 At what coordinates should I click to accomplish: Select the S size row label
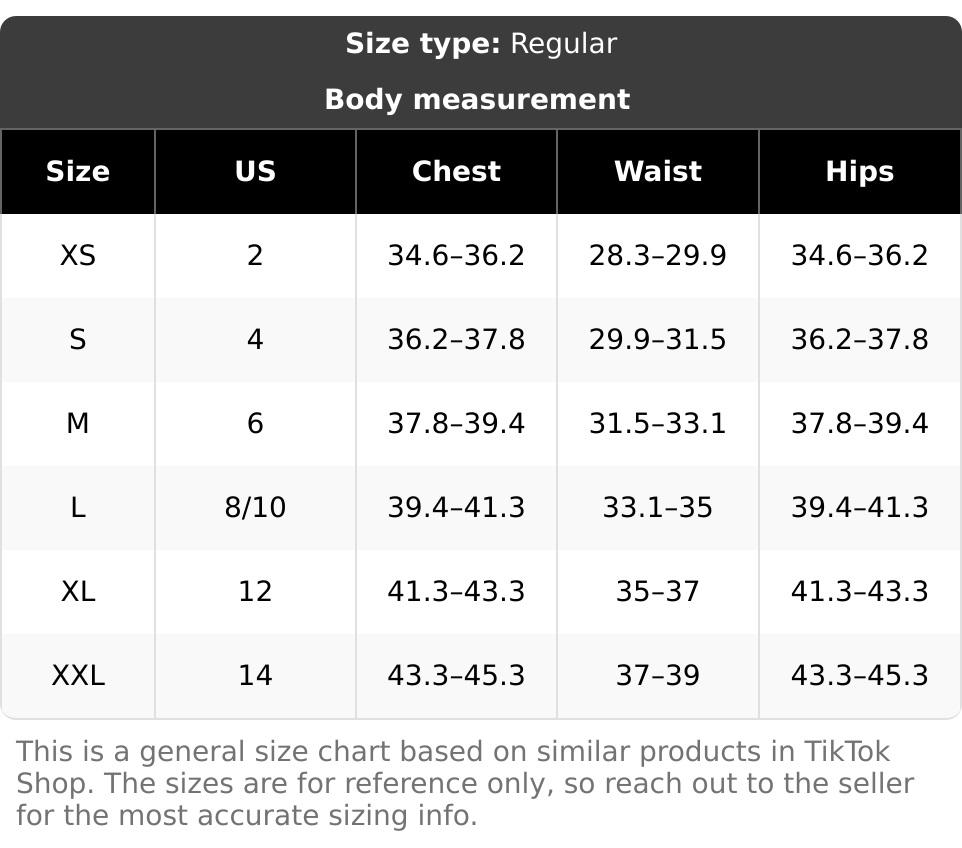tap(78, 339)
